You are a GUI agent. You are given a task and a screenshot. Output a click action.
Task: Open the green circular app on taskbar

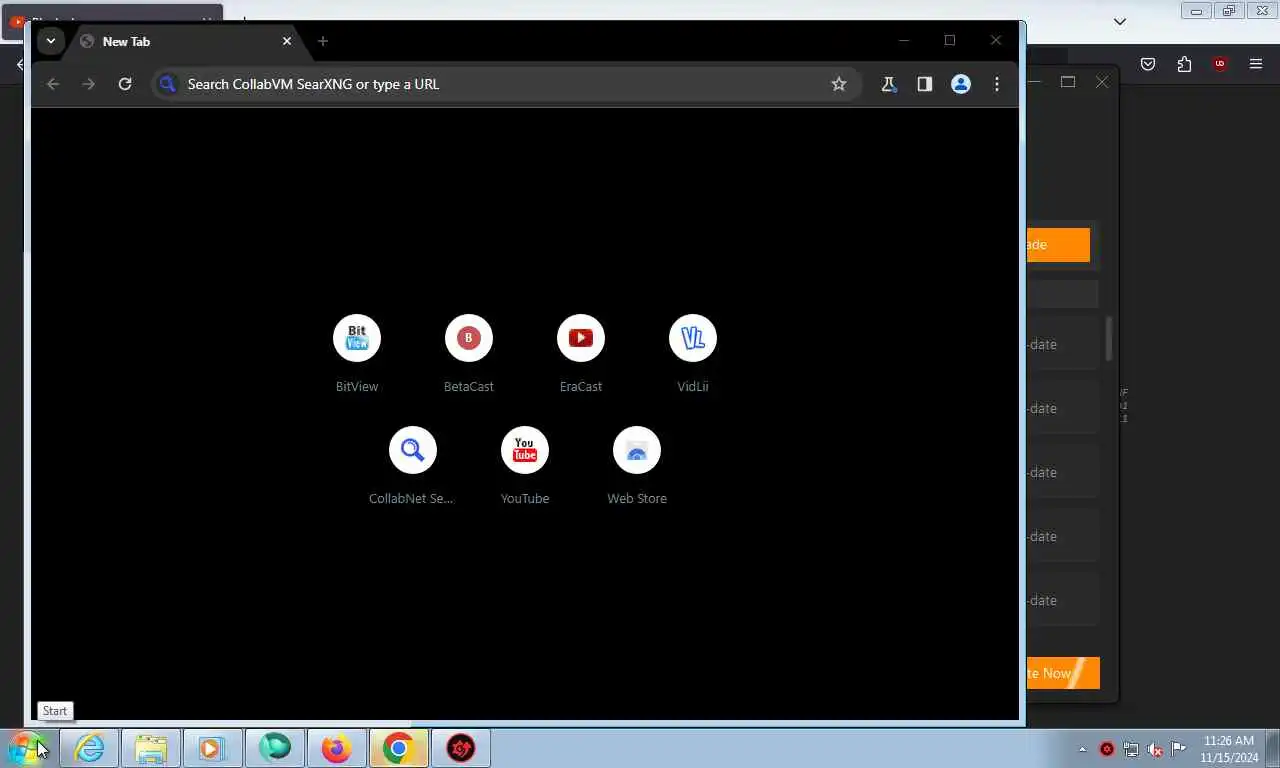(274, 748)
